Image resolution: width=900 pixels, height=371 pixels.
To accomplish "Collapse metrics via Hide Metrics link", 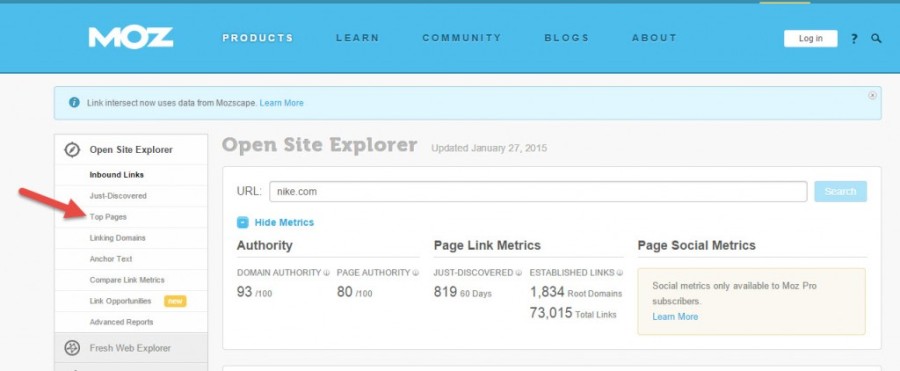I will (284, 222).
